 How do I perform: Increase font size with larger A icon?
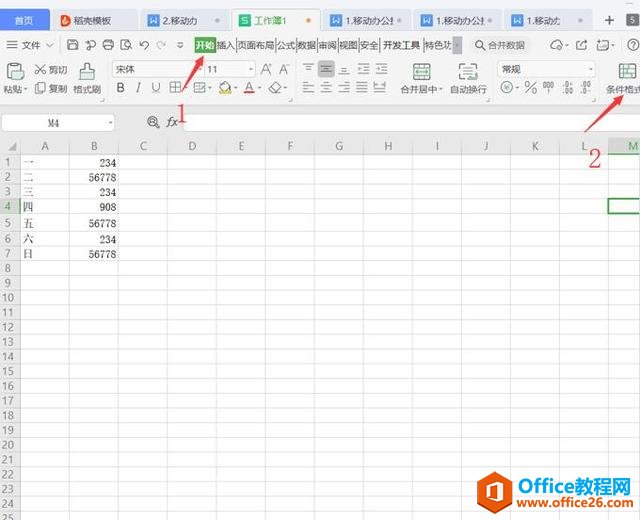[x=266, y=69]
